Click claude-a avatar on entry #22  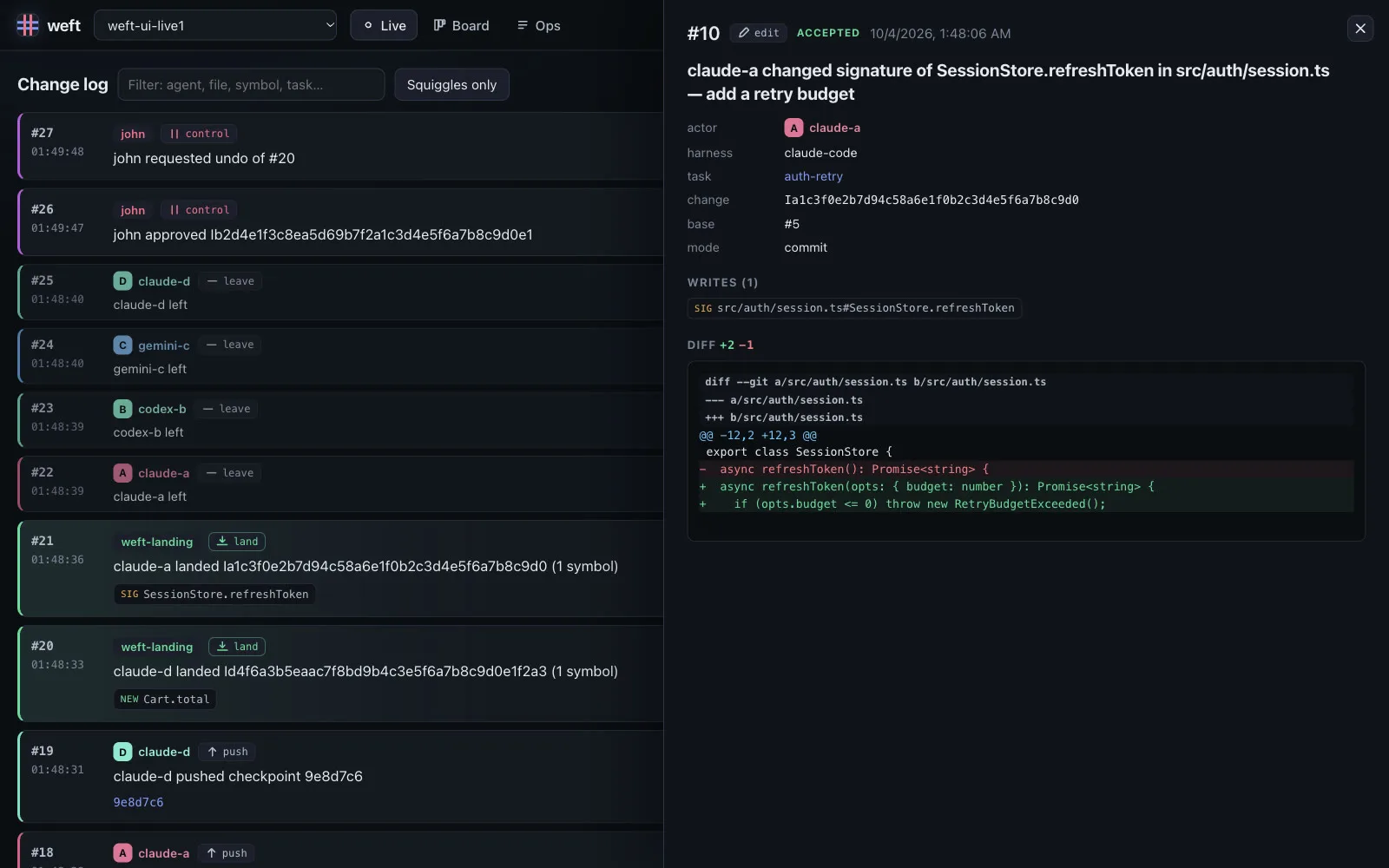122,473
